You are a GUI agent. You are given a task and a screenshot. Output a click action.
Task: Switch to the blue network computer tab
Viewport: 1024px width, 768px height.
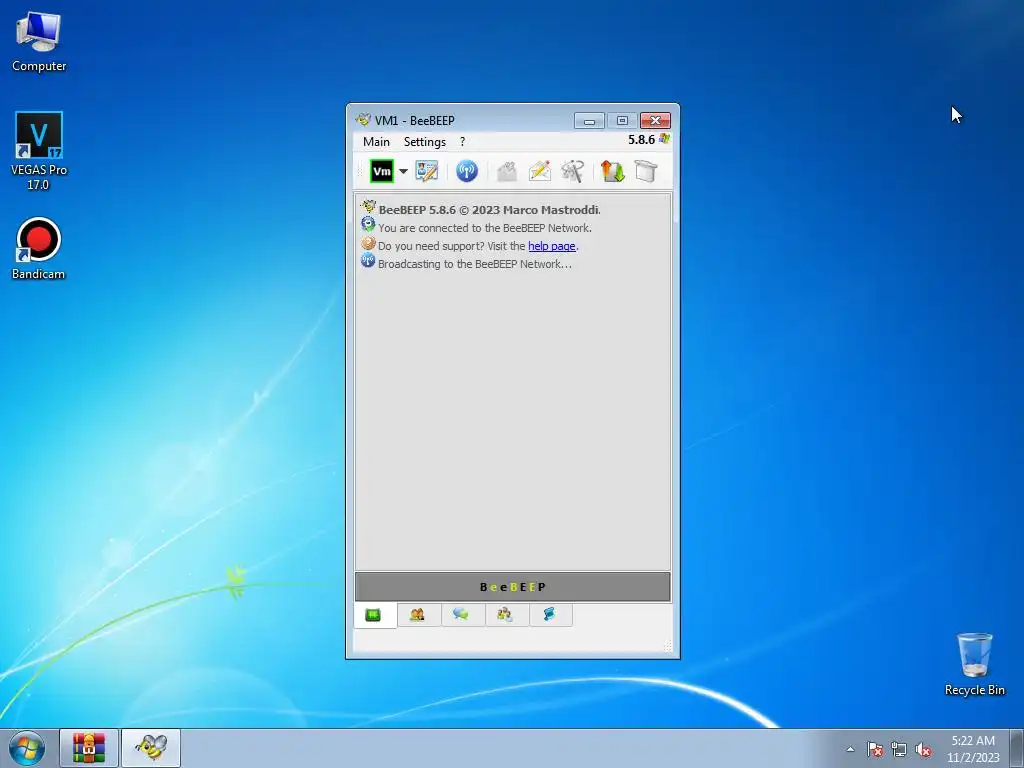point(549,615)
